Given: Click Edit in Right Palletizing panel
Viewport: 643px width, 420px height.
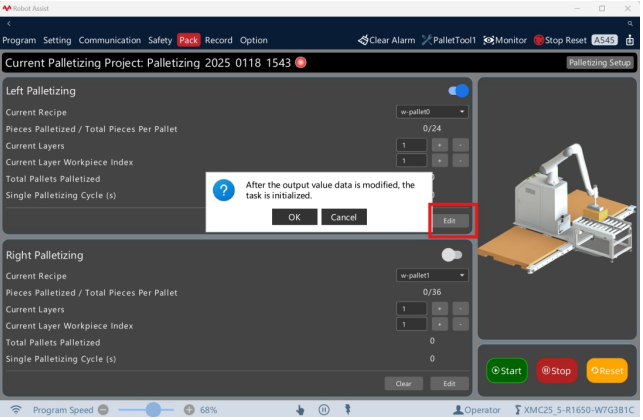Looking at the screenshot, I should 449,383.
